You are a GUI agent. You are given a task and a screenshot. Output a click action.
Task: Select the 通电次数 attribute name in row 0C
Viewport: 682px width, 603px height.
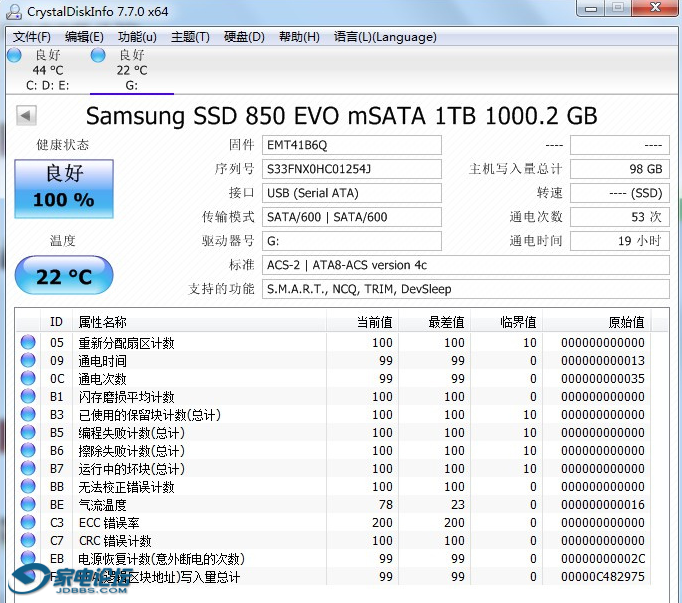pyautogui.click(x=103, y=379)
